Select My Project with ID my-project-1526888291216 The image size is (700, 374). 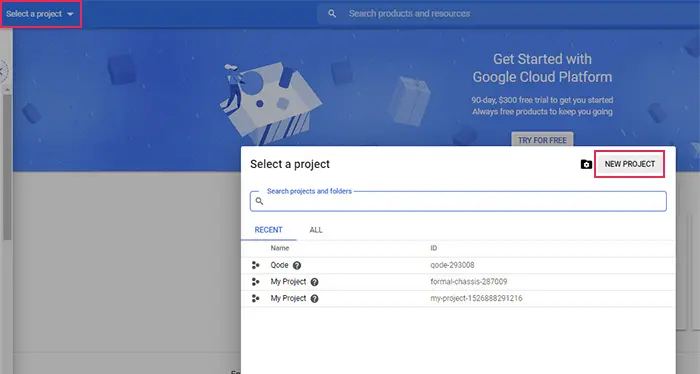click(458, 298)
